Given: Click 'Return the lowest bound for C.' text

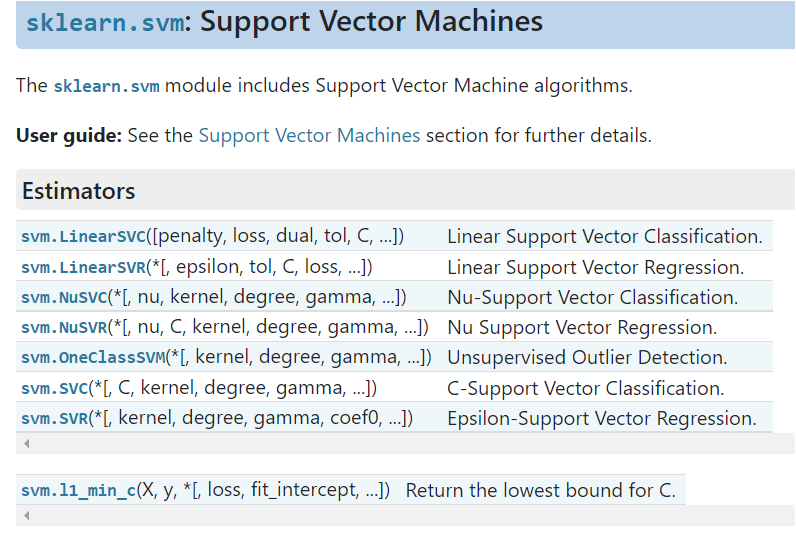Looking at the screenshot, I should 540,490.
